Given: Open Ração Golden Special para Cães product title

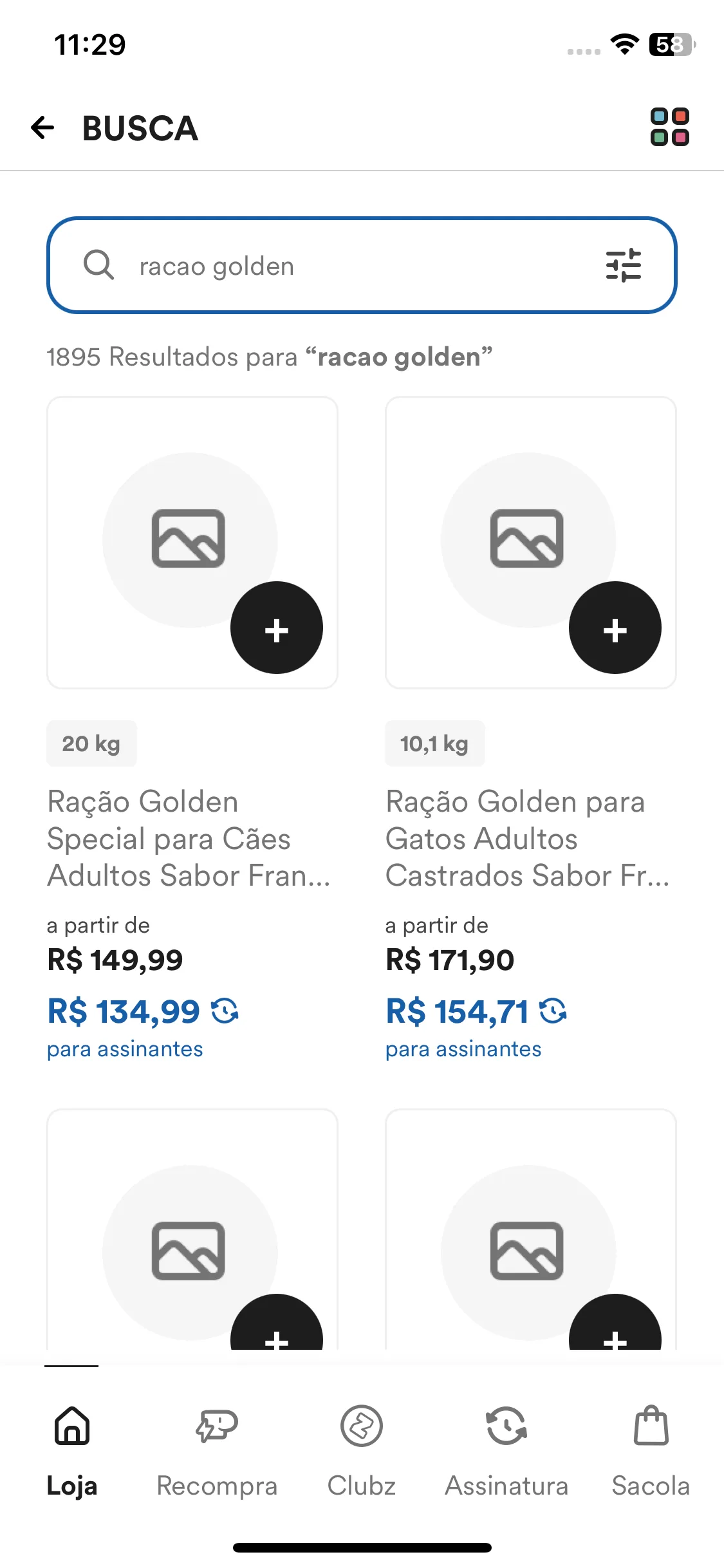Looking at the screenshot, I should pos(189,839).
